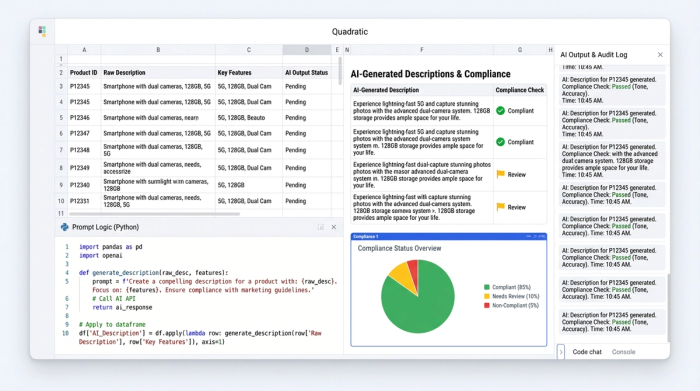Close the AI Output & Audit Log panel
This screenshot has height=391, width=700.
(660, 54)
